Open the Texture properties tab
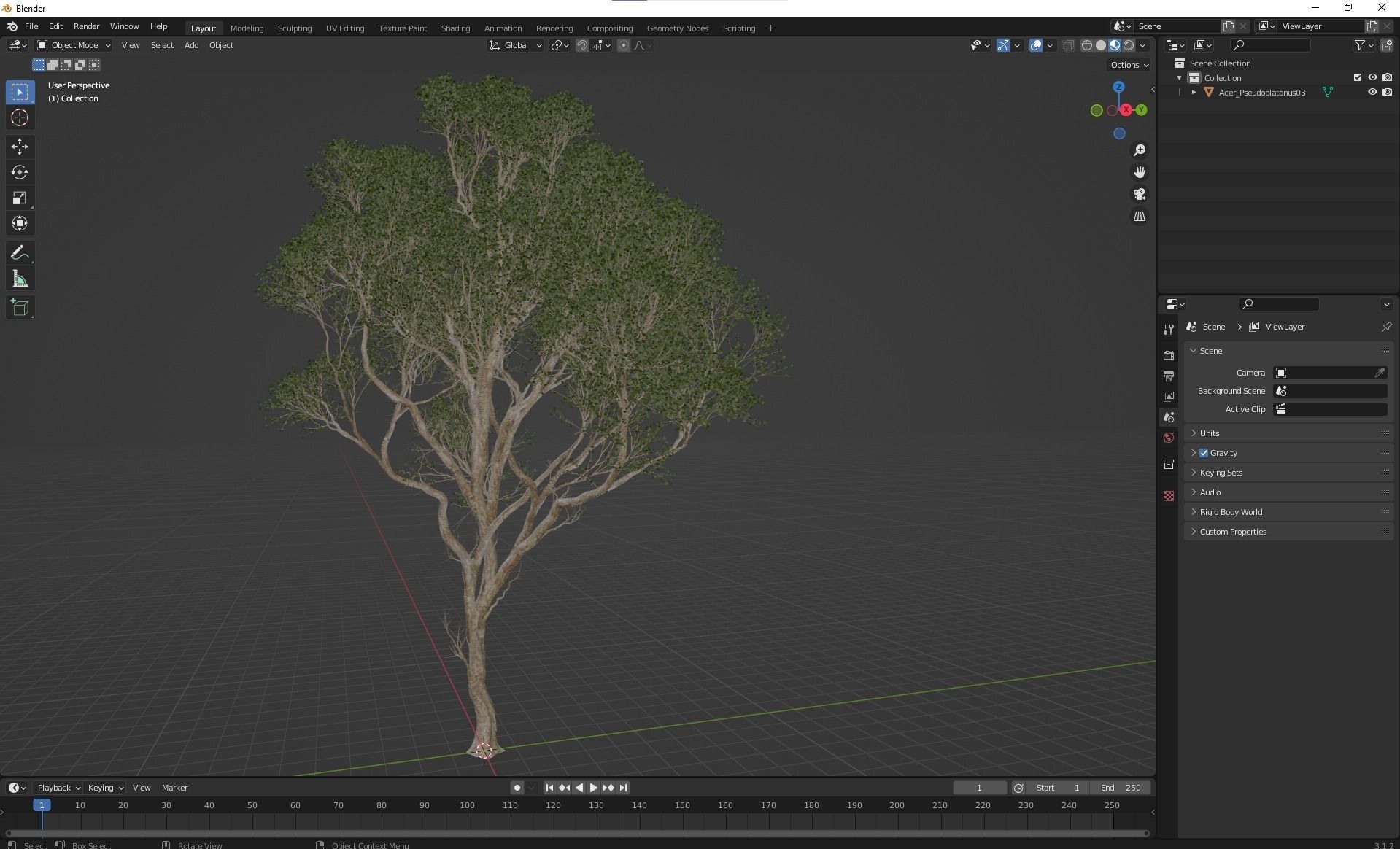This screenshot has width=1400, height=849. [x=1169, y=496]
